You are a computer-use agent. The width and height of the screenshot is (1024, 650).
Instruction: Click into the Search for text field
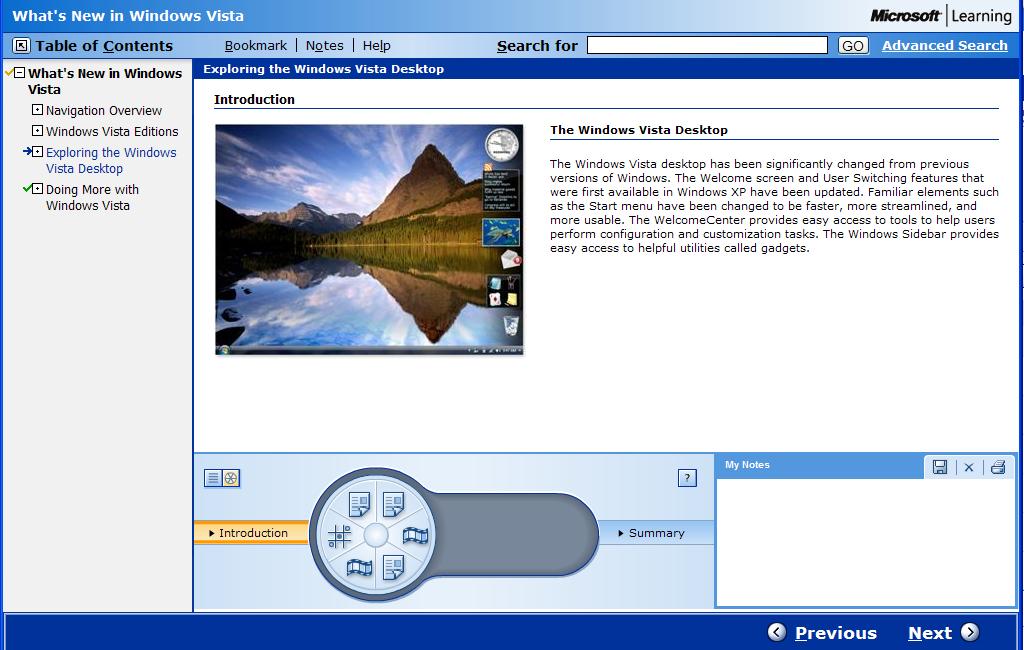click(x=707, y=45)
